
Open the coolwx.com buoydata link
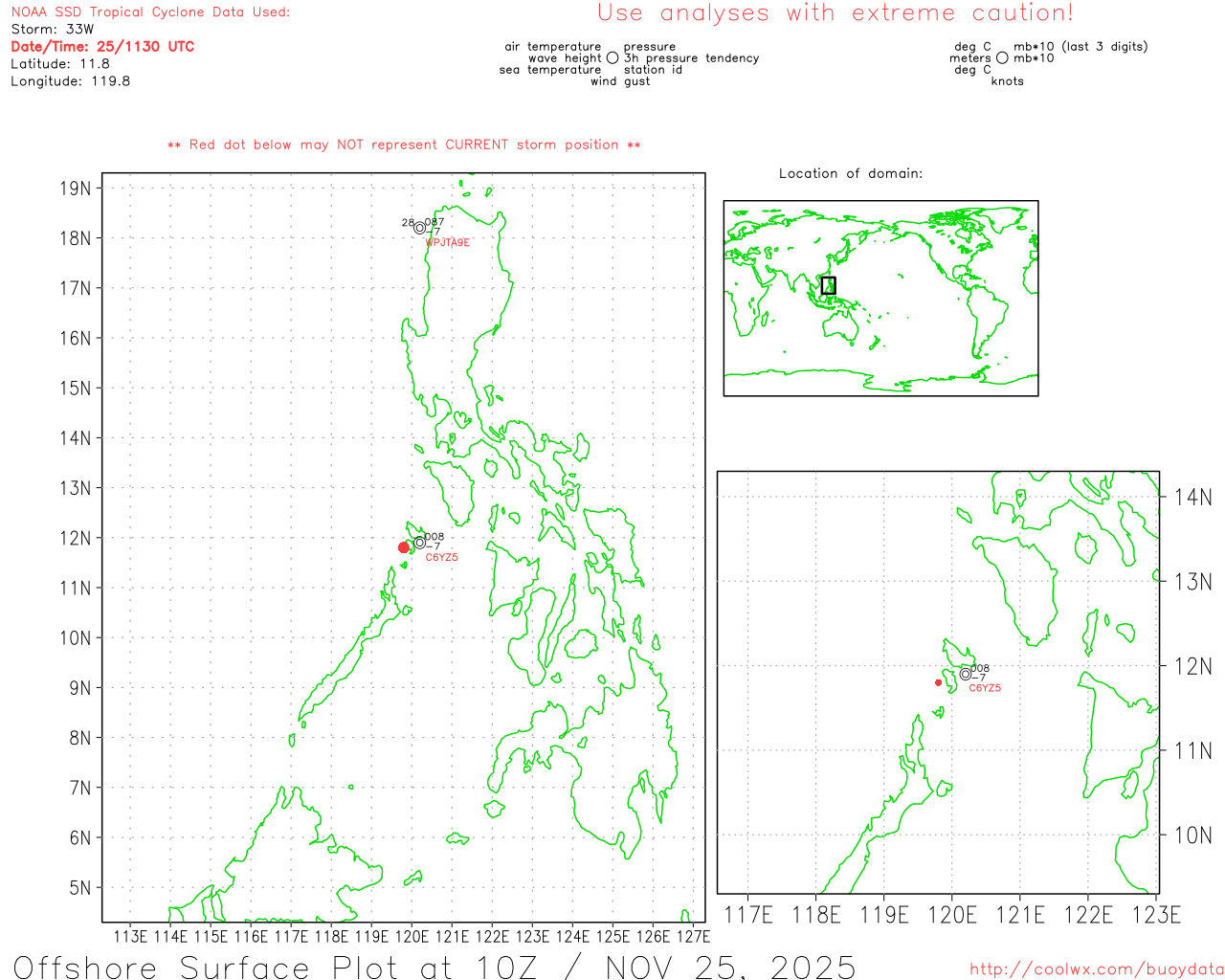[x=1097, y=969]
